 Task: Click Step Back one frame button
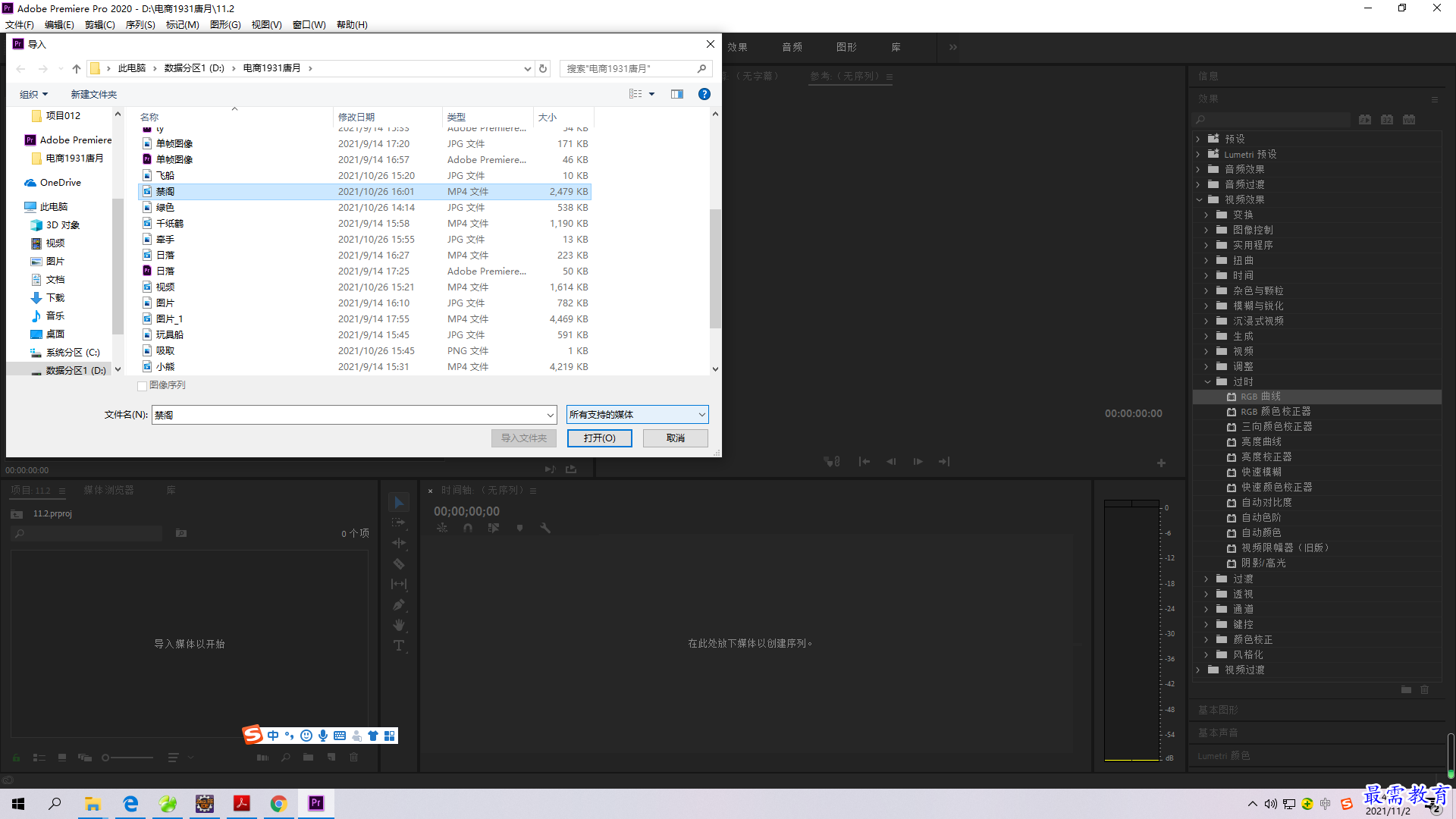[x=891, y=461]
